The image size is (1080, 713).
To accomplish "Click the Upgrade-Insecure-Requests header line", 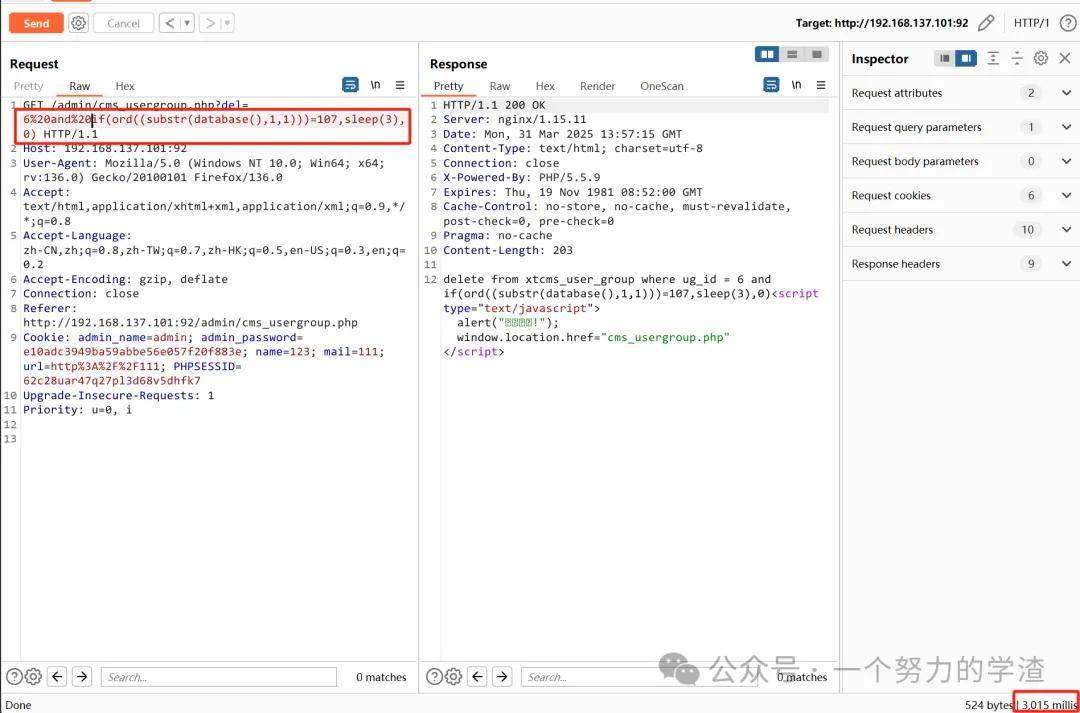I will 118,395.
